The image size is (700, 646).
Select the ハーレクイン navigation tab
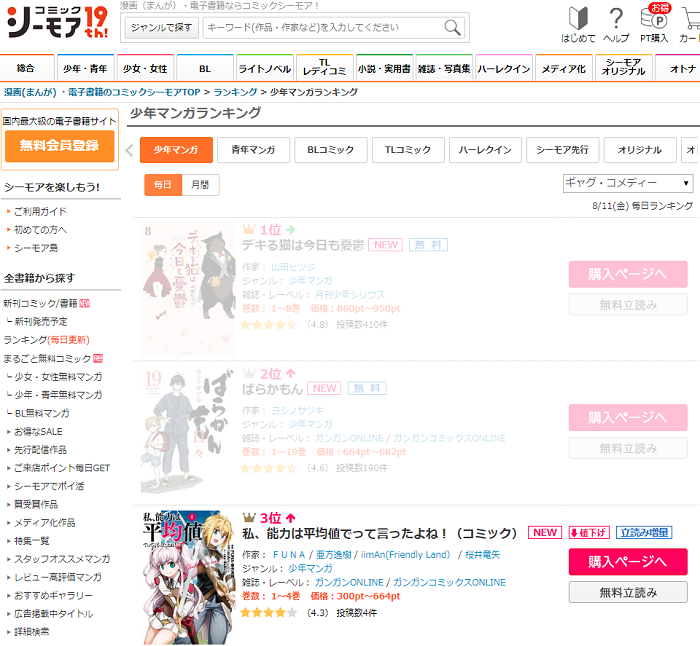(504, 68)
